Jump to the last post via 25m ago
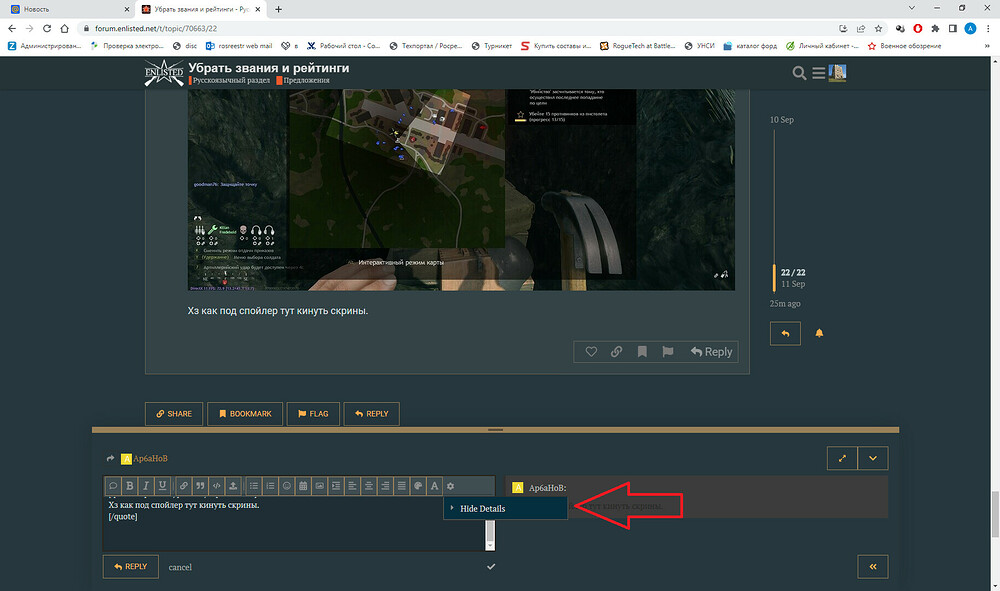 coord(785,303)
